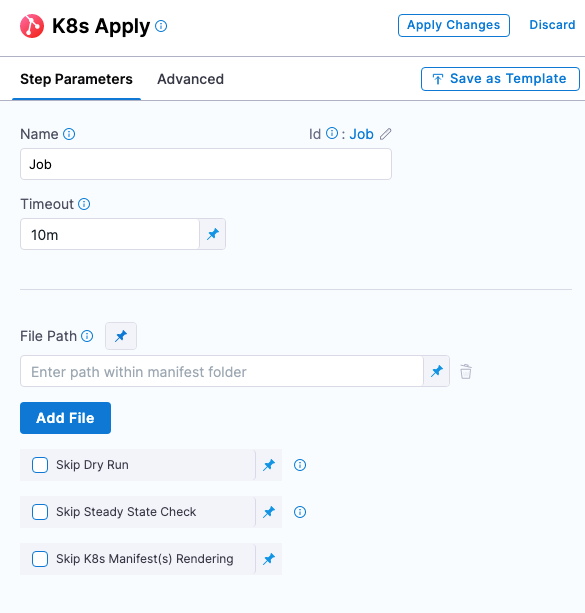Viewport: 585px width, 613px height.
Task: Click the info icon for Skip Steady State Check
Action: (300, 512)
